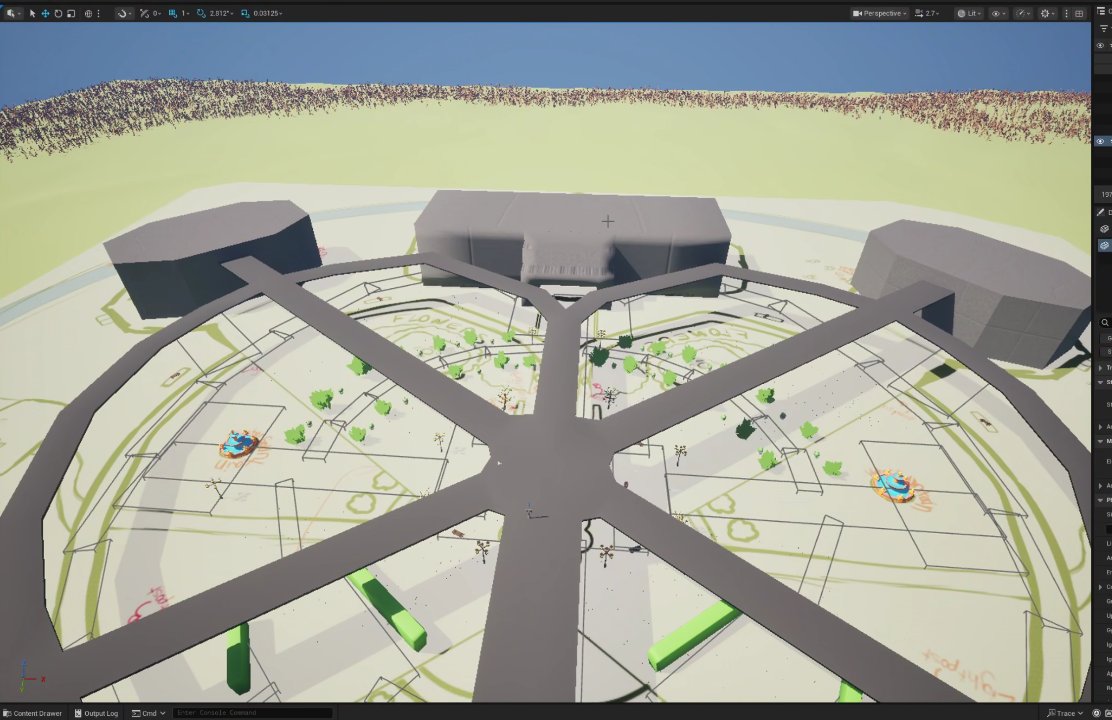This screenshot has width=1112, height=720.
Task: Open the editor modes selection dropdown
Action: tap(13, 13)
